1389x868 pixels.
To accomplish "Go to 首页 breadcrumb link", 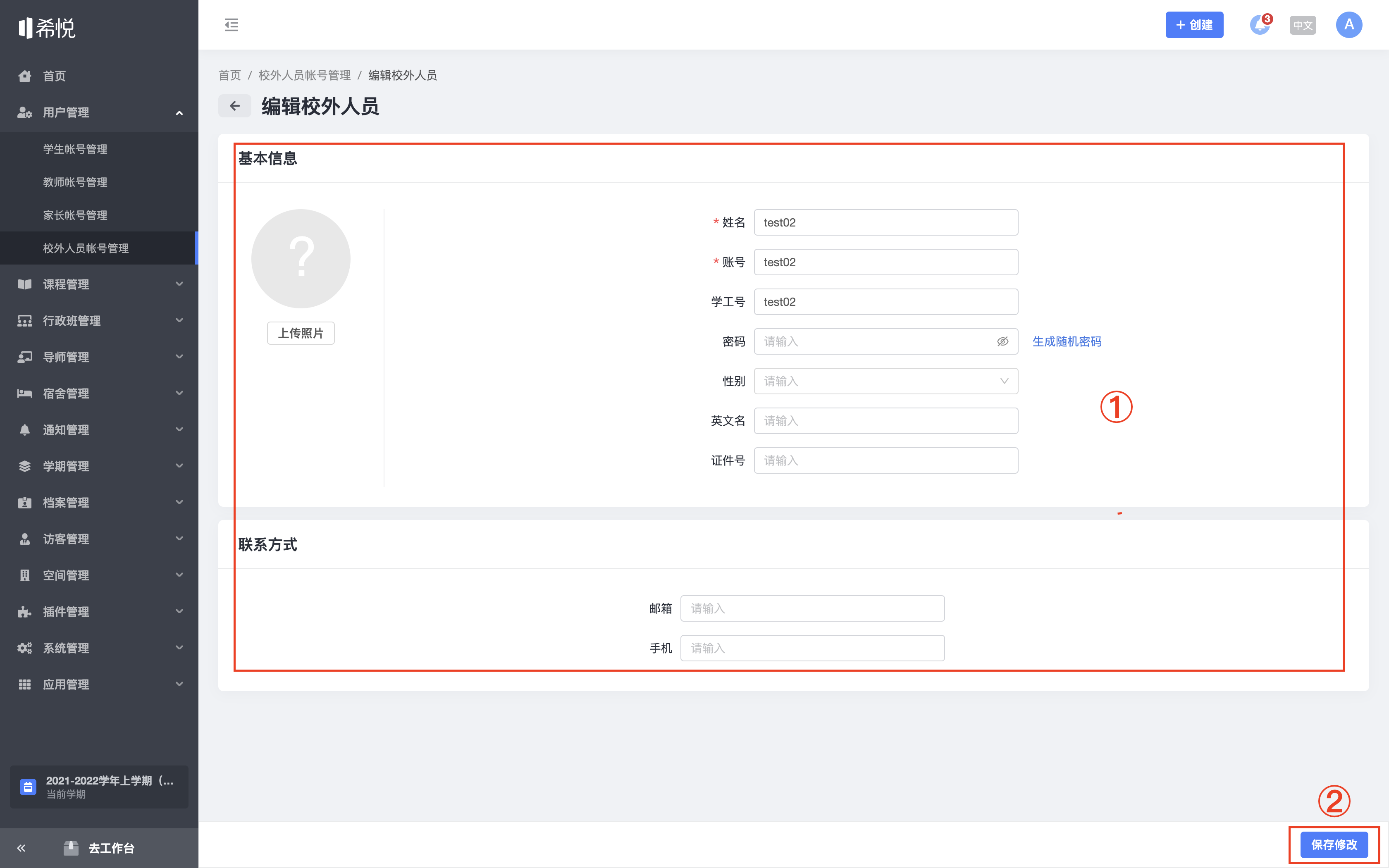I will pyautogui.click(x=229, y=75).
